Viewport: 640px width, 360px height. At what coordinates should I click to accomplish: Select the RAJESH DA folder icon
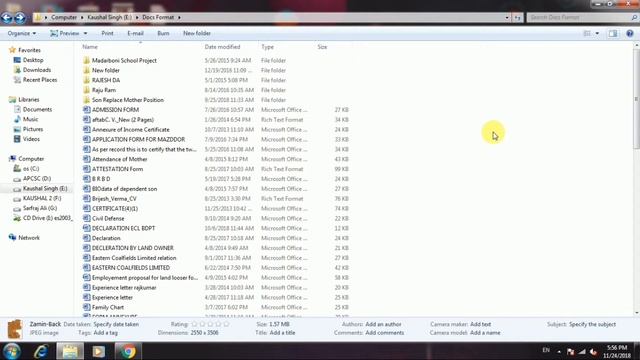87,80
